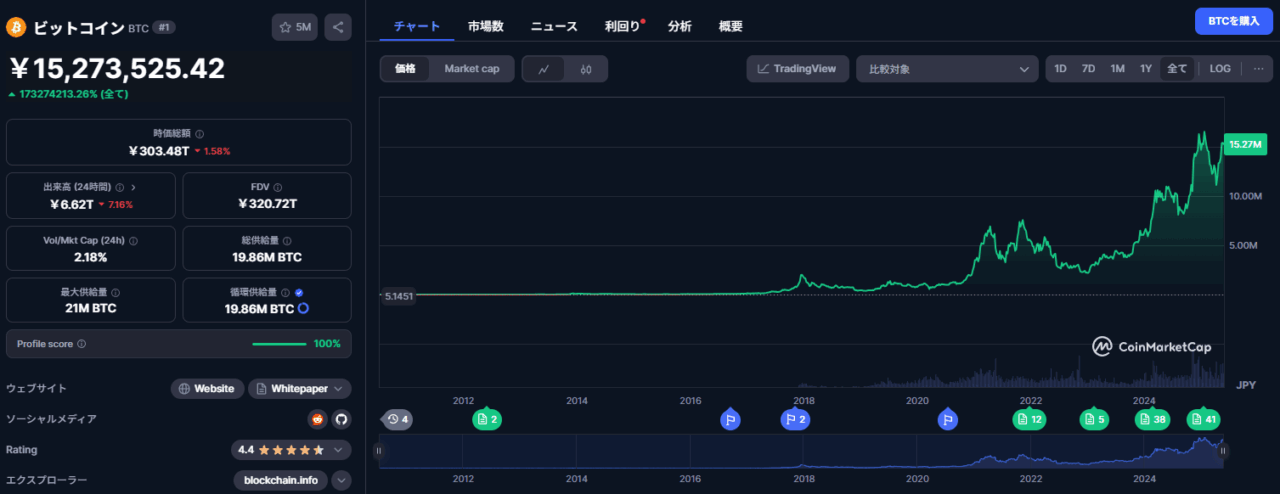The height and width of the screenshot is (494, 1280).
Task: Click the CoinMarketCap watermark logo
Action: [1151, 347]
